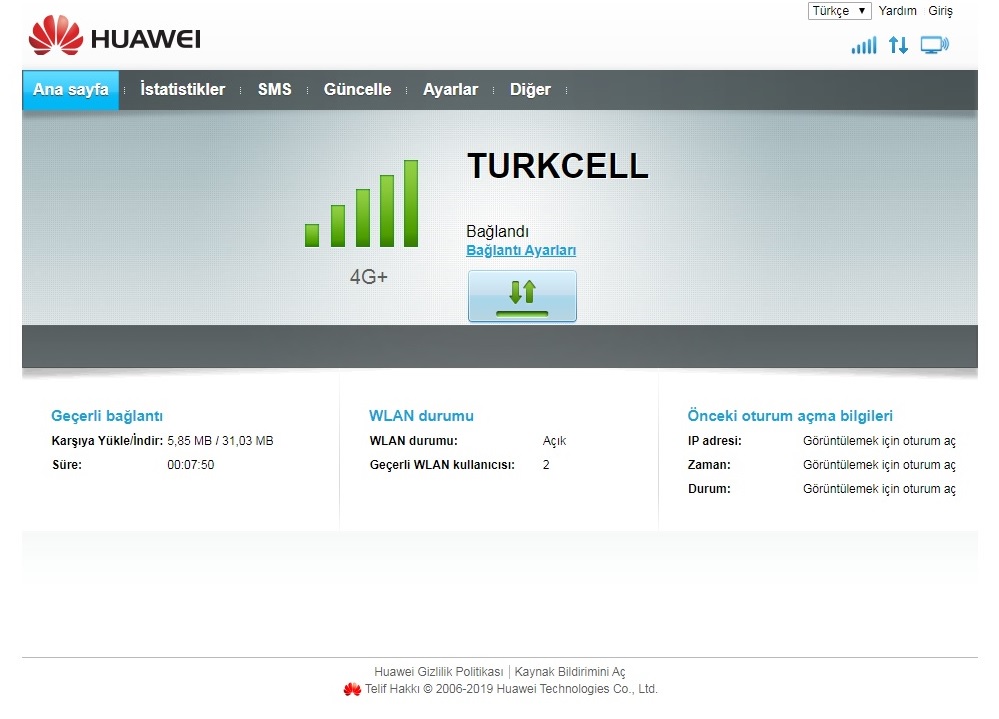The image size is (999, 719).
Task: Click the Giriş login link
Action: click(x=940, y=11)
